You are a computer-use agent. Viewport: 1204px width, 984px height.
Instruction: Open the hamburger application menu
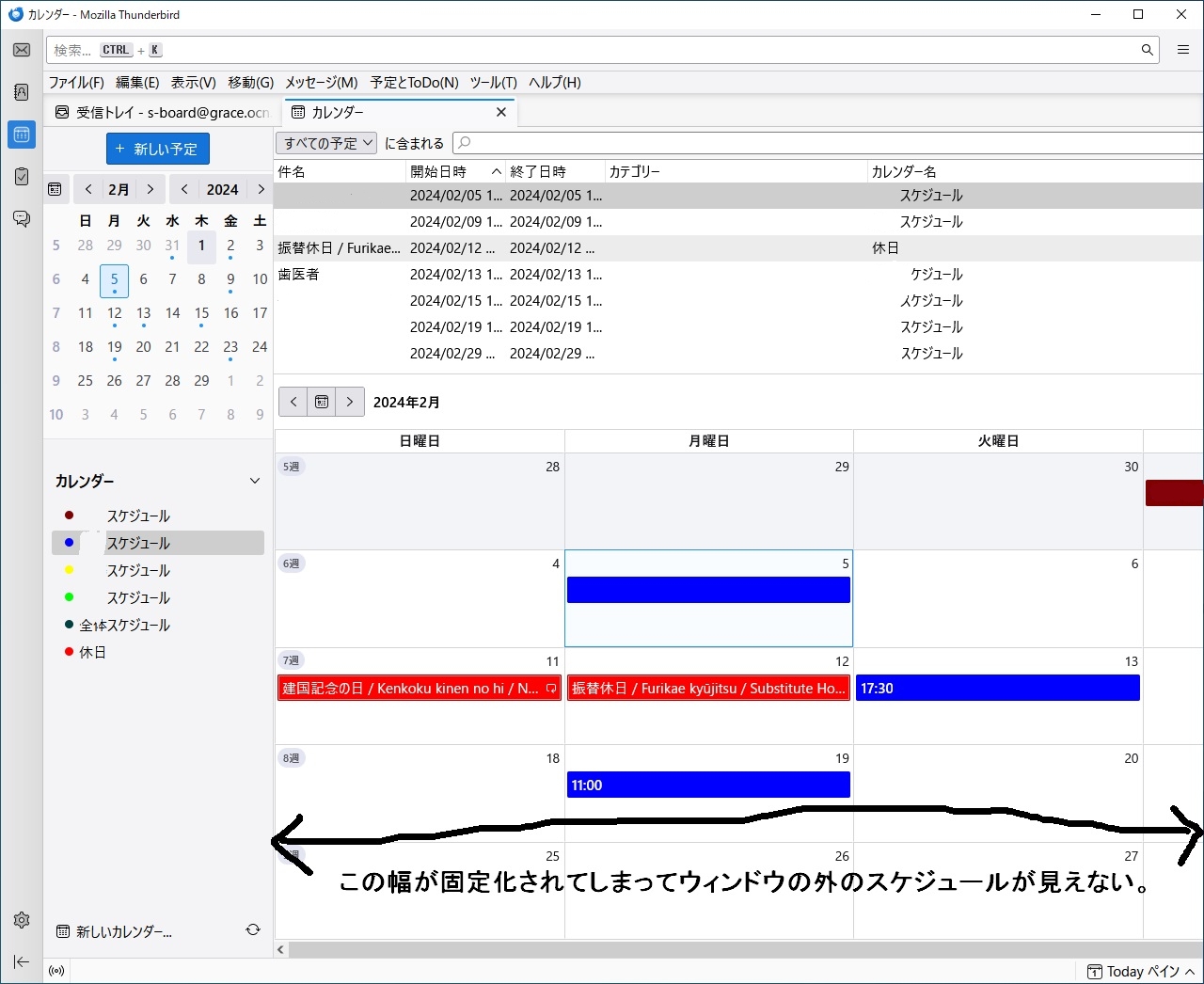[x=1183, y=50]
